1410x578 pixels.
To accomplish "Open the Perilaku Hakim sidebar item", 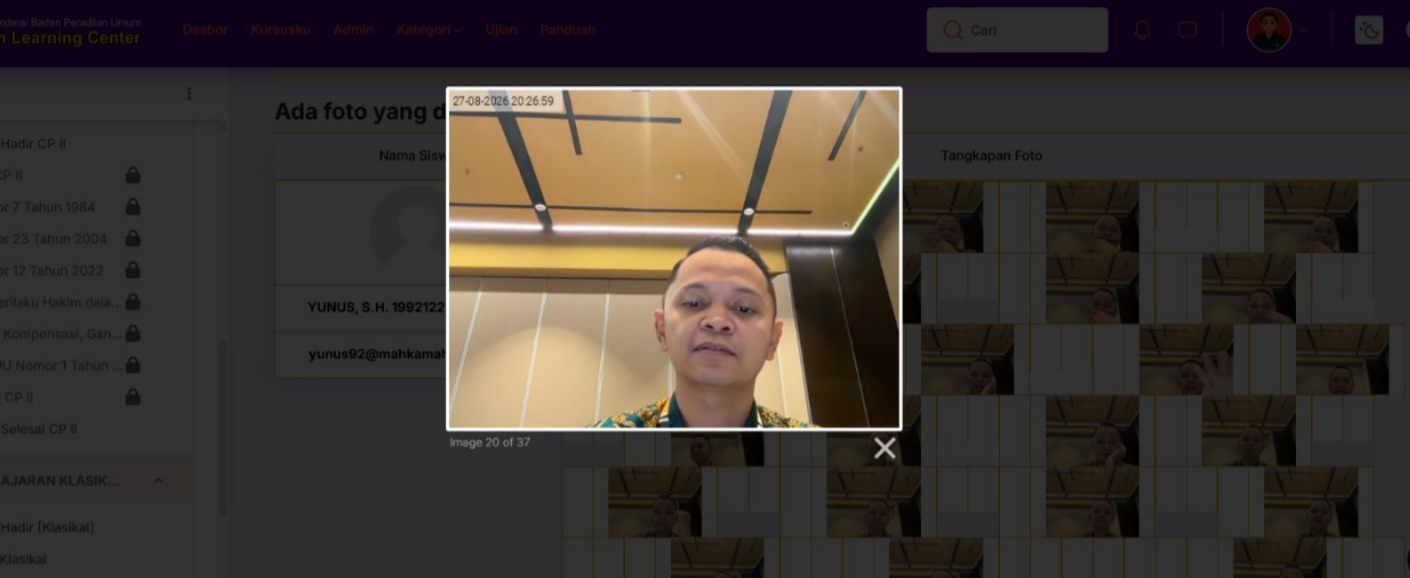I will pos(61,302).
